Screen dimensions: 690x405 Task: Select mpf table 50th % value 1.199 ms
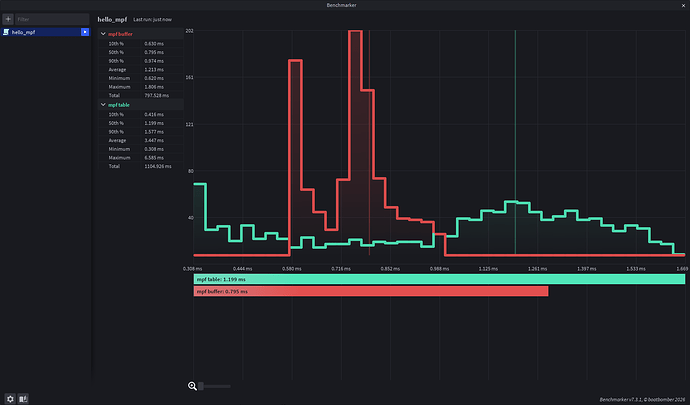[x=154, y=123]
